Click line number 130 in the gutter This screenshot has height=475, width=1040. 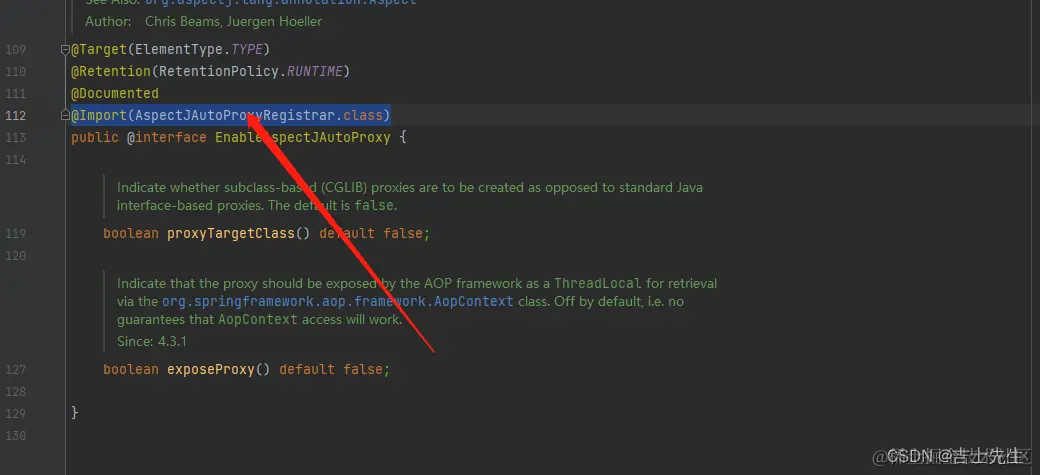15,436
